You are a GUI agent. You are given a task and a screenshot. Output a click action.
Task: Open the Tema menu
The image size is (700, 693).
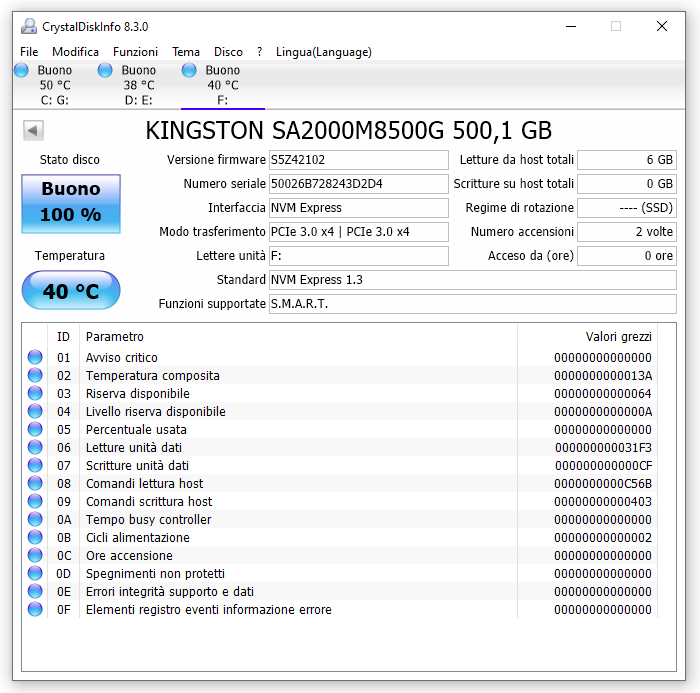click(x=186, y=52)
